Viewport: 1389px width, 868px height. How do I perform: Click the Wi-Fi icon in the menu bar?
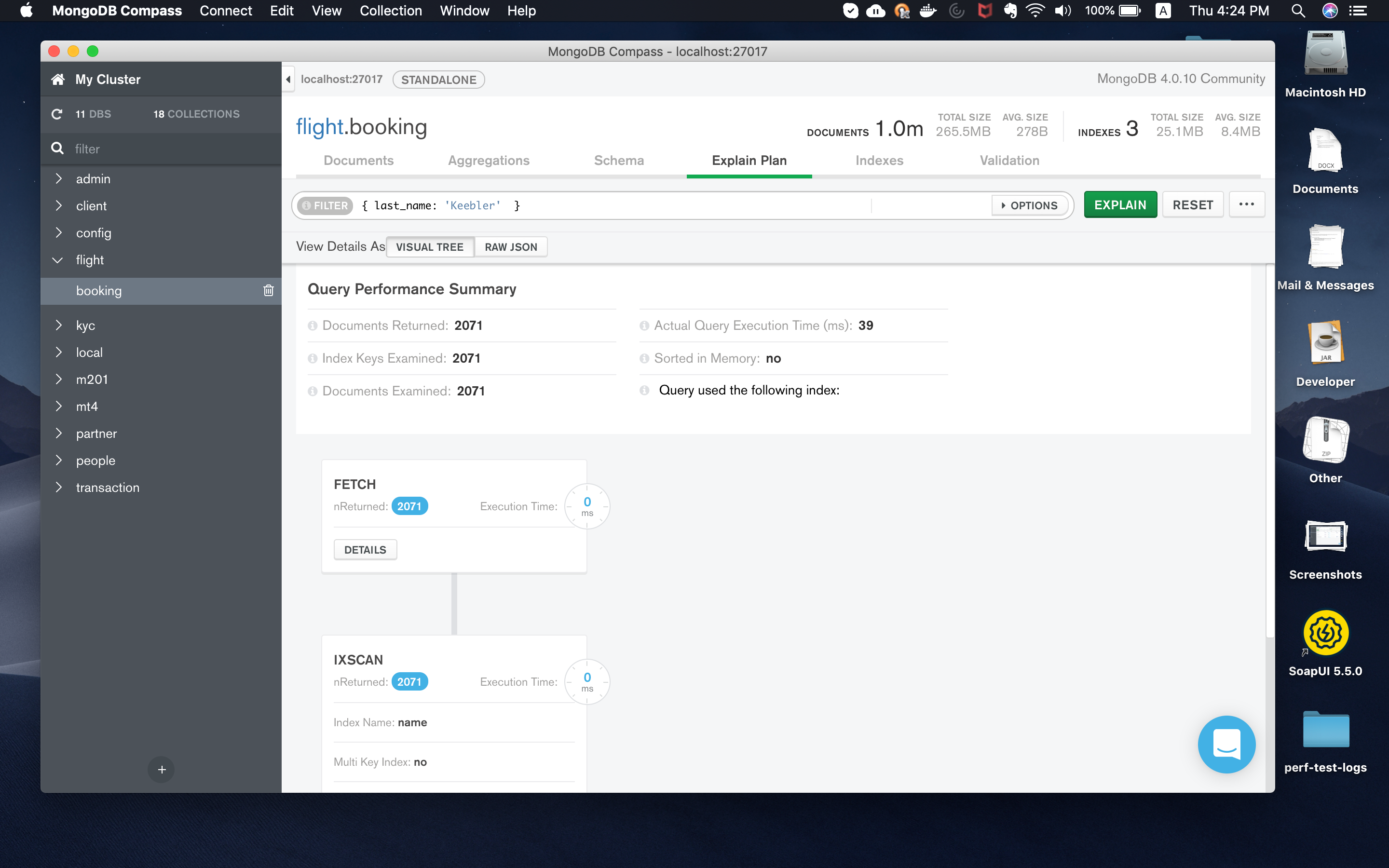pos(1035,10)
